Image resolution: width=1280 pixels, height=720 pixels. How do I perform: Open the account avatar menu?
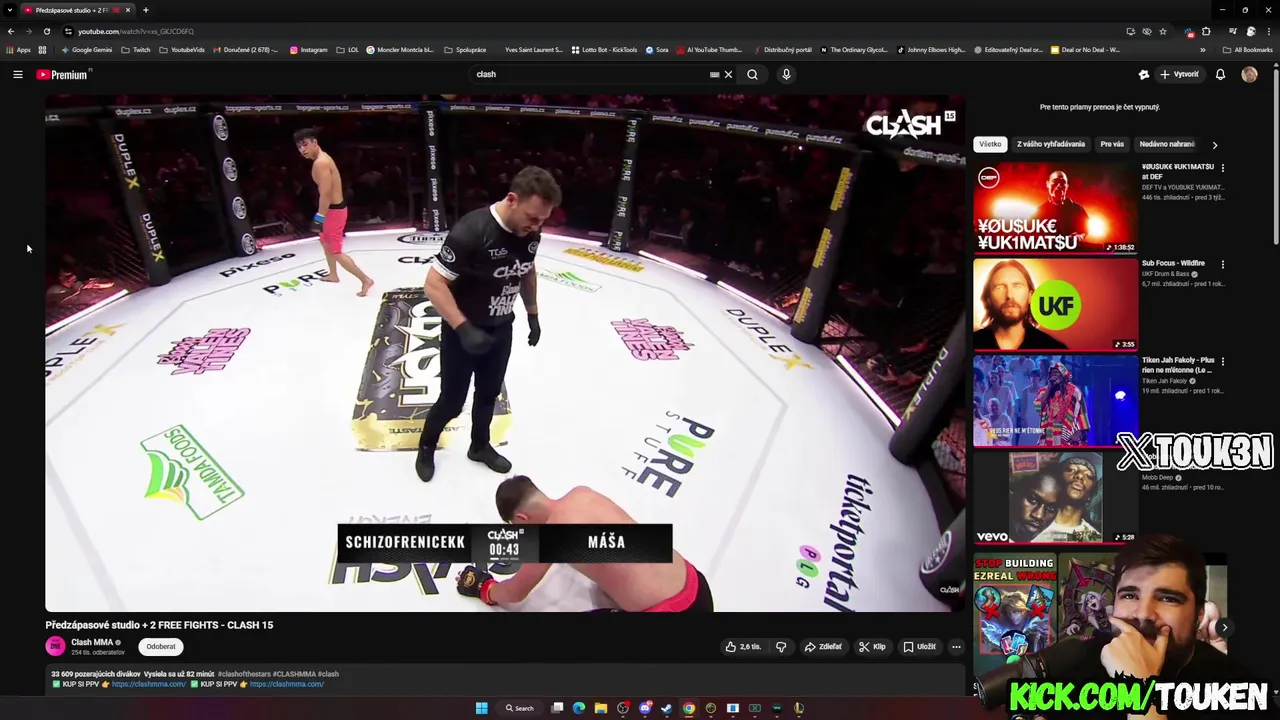pos(1249,74)
